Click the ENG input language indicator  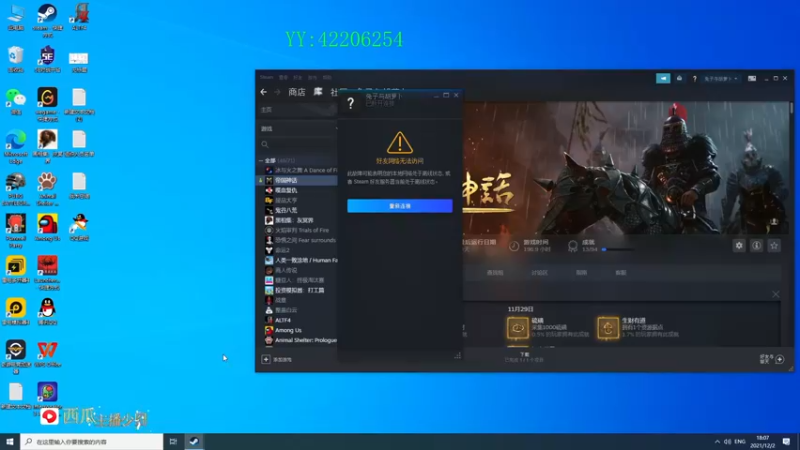point(740,441)
